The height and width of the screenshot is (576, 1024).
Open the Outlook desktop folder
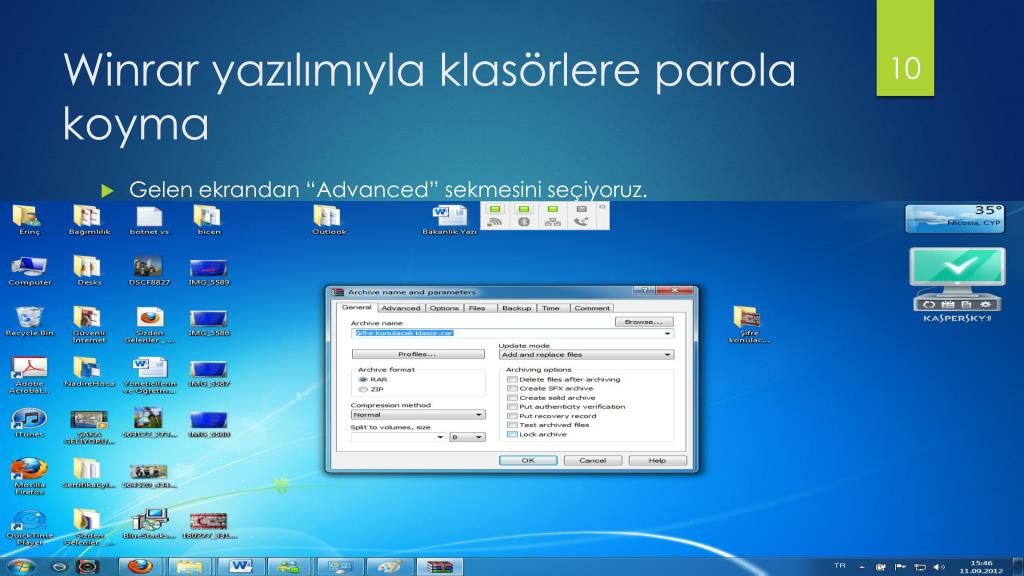click(328, 219)
